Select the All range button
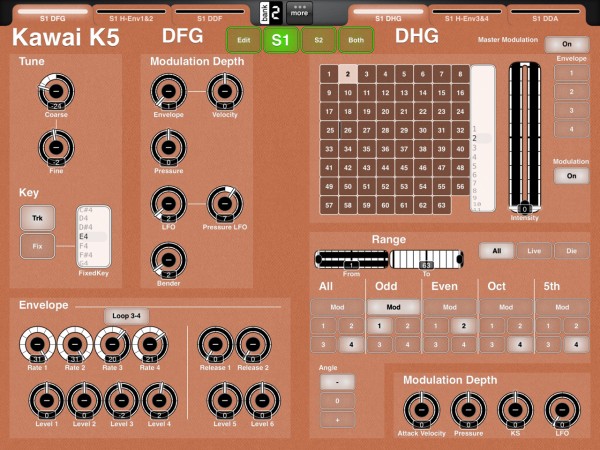Image resolution: width=600 pixels, height=450 pixels. (x=496, y=251)
